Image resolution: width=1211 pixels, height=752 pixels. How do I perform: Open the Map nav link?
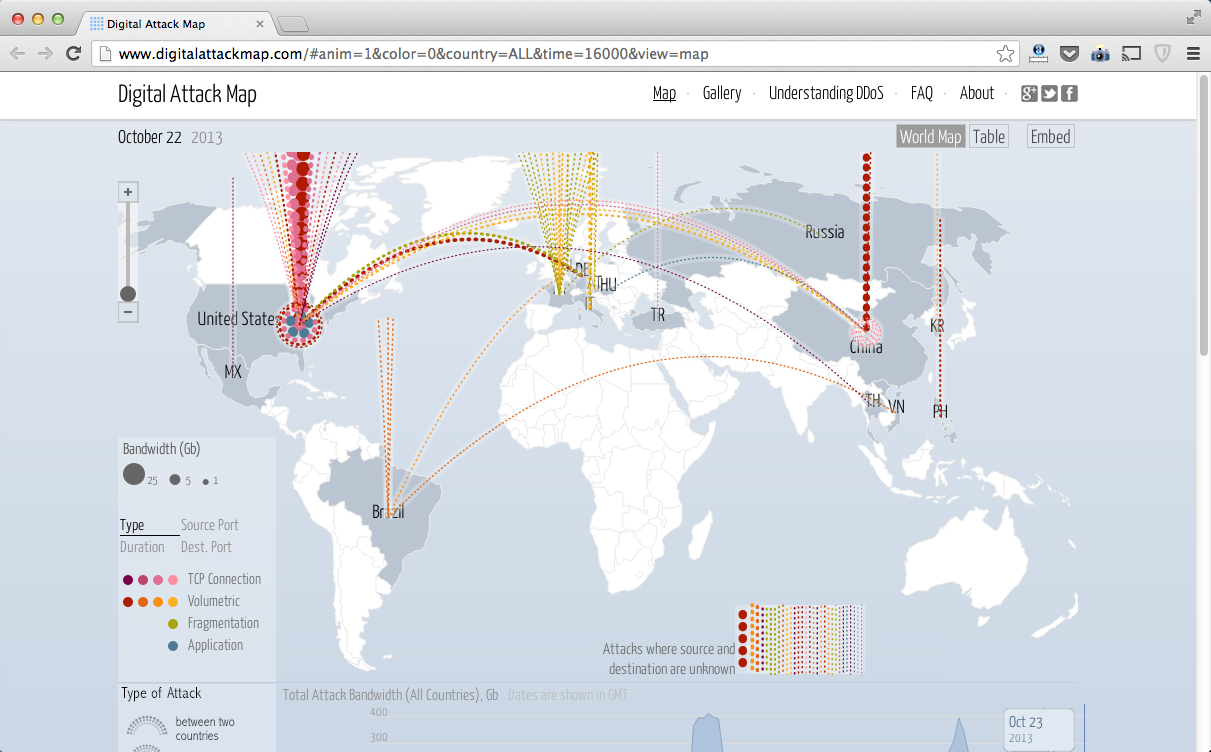click(x=664, y=93)
